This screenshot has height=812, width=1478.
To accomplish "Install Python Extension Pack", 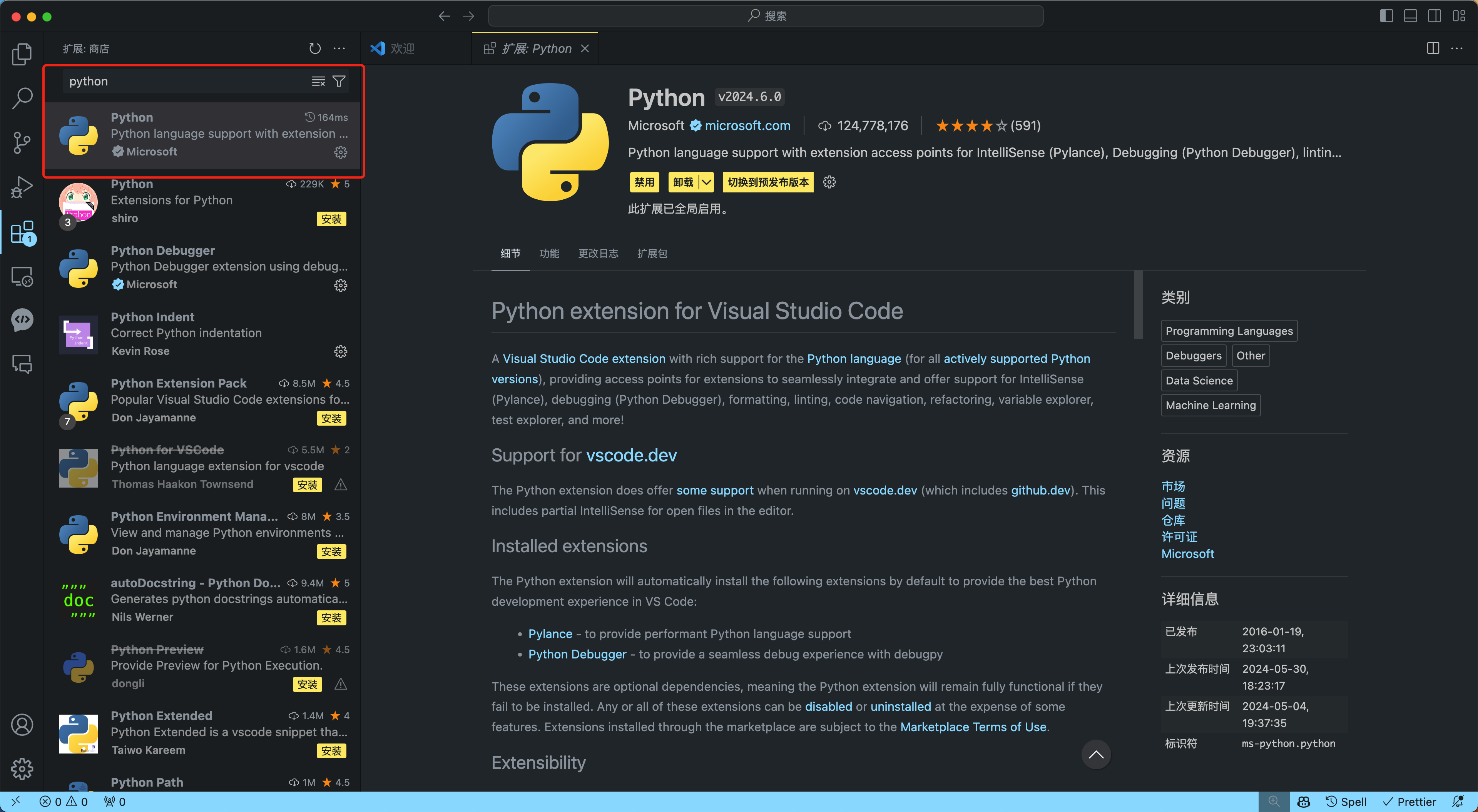I will pyautogui.click(x=331, y=418).
